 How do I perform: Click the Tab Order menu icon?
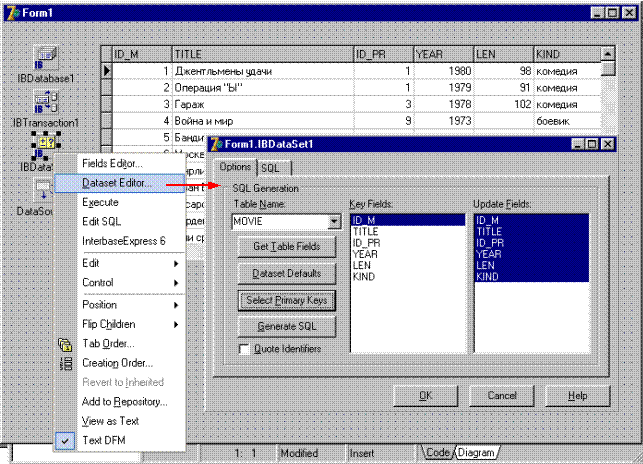(x=65, y=344)
